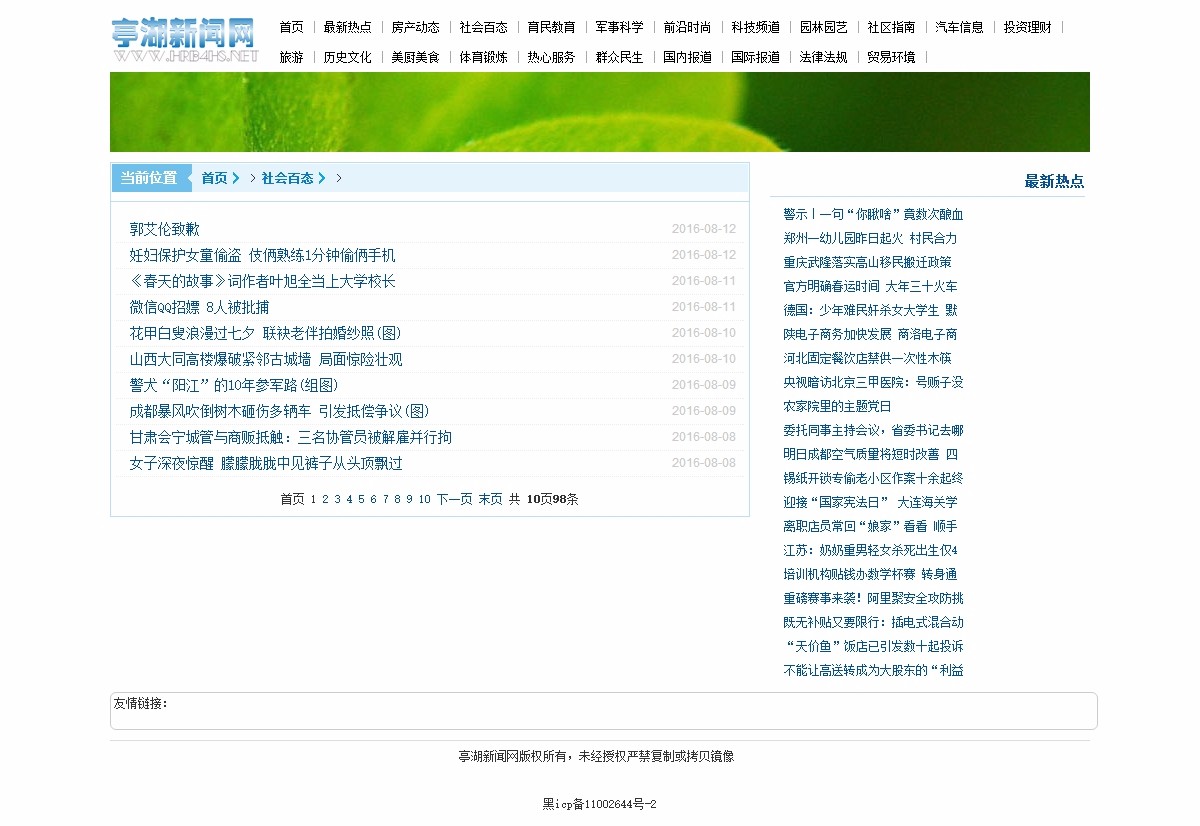Go to the 房产动态 section
The width and height of the screenshot is (1200, 826).
point(415,27)
